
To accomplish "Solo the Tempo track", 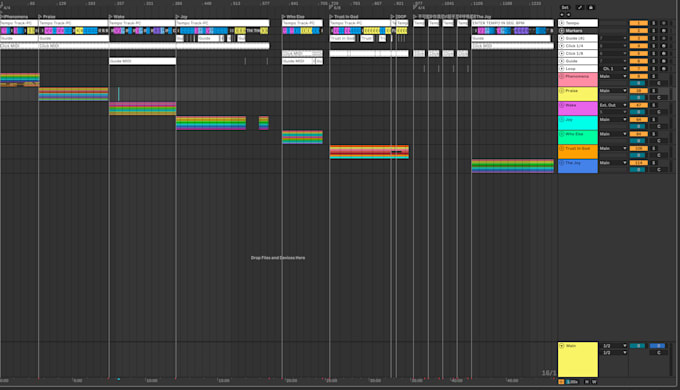I will pyautogui.click(x=654, y=23).
